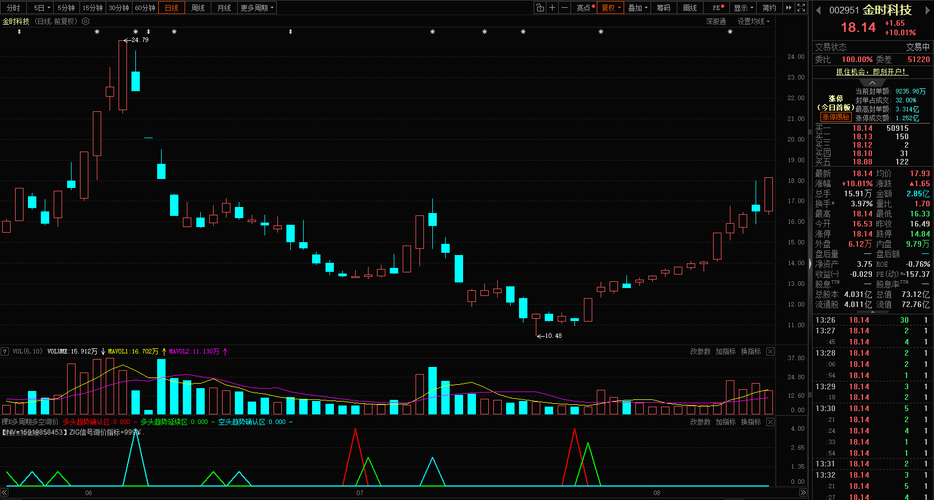This screenshot has width=934, height=500.
Task: Enable 画线 drawing tools
Action: [690, 8]
